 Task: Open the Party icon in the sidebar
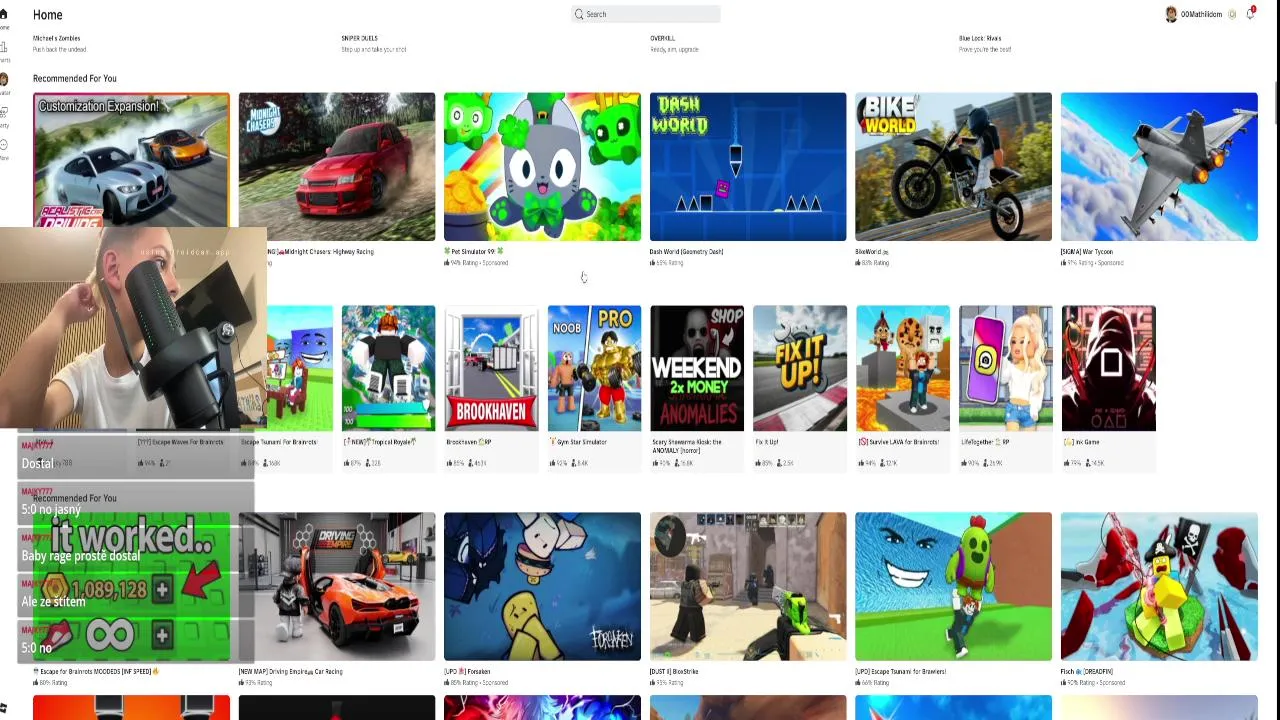click(x=4, y=113)
